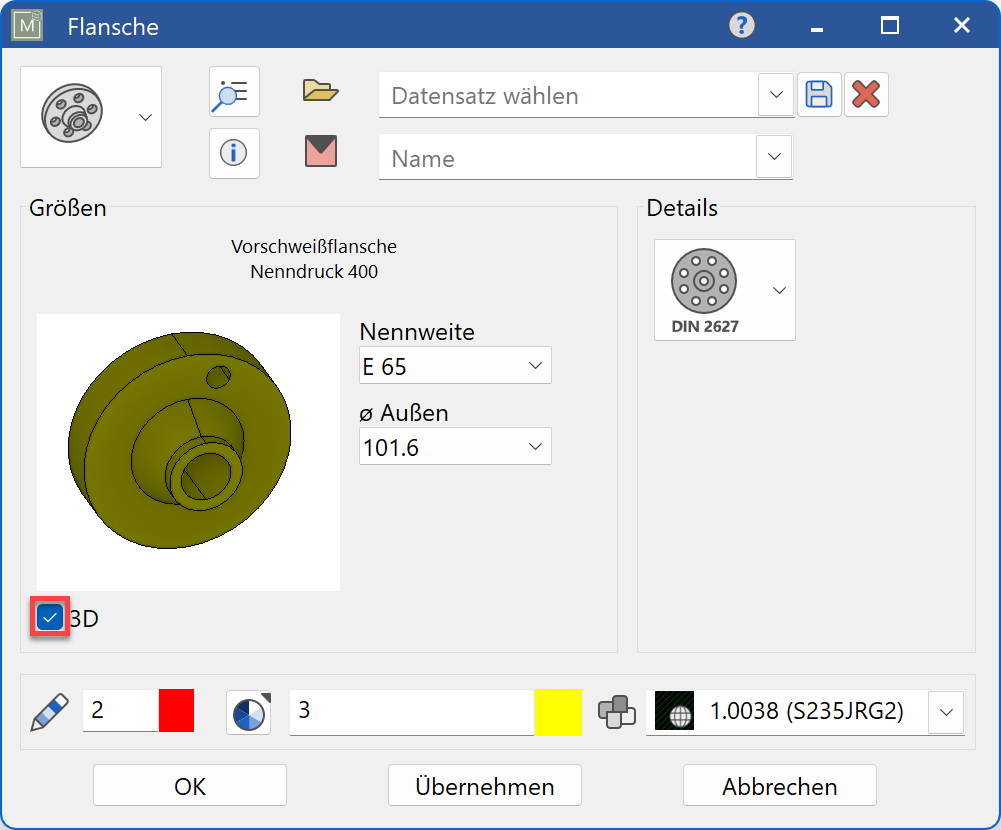This screenshot has width=1001, height=830.
Task: Click the yellow layer color swatch
Action: [558, 712]
